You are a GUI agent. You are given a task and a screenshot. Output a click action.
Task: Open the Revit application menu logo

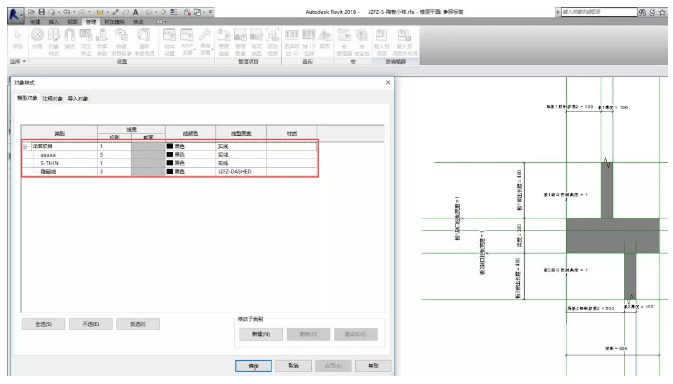[15, 15]
